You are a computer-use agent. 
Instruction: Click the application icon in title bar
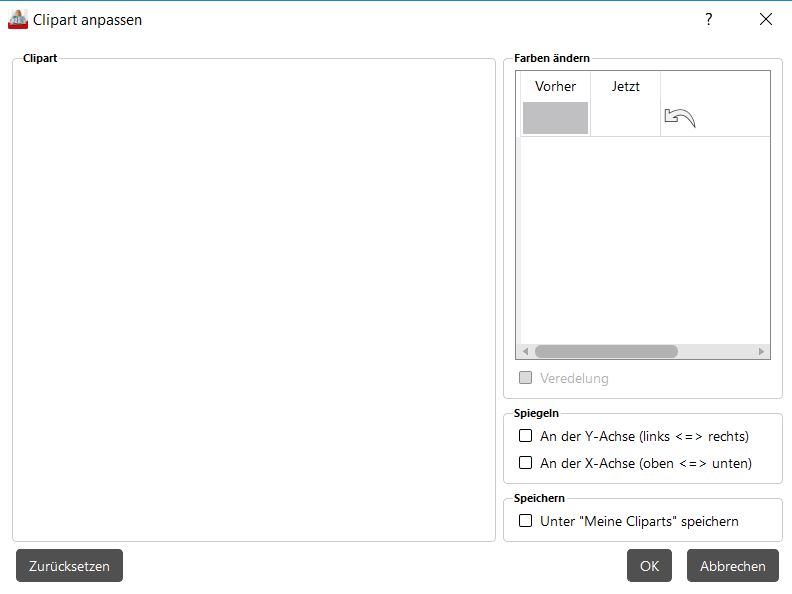coord(18,20)
